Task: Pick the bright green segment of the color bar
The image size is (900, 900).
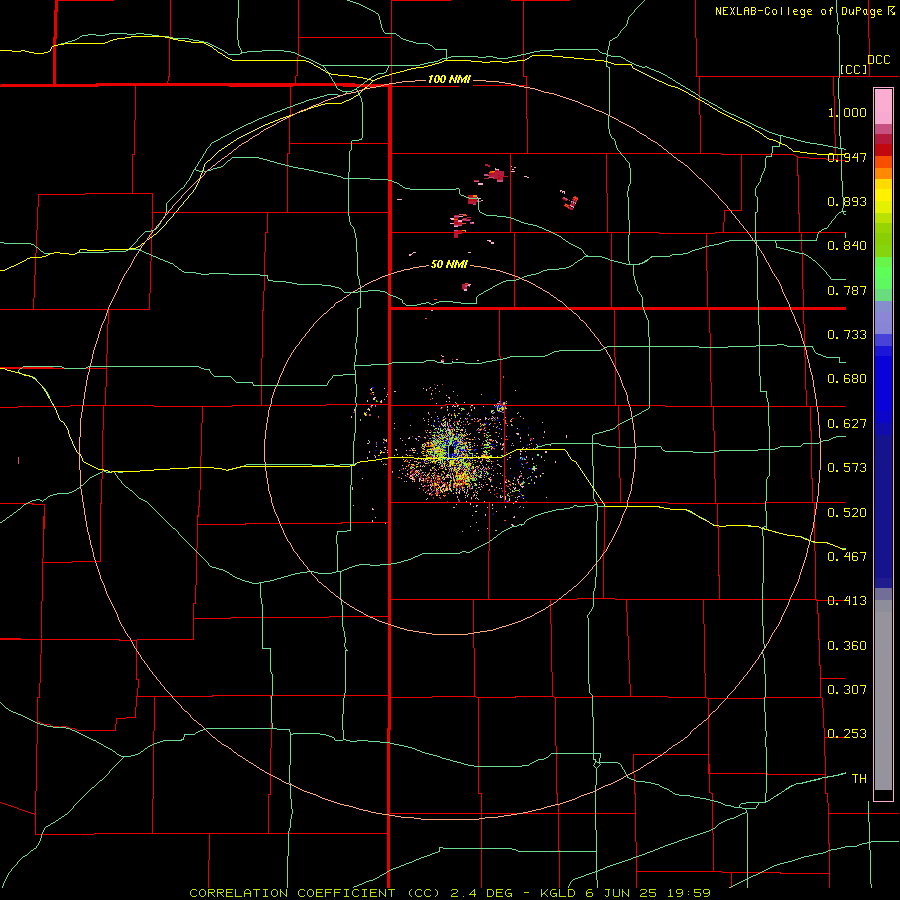Action: [883, 273]
